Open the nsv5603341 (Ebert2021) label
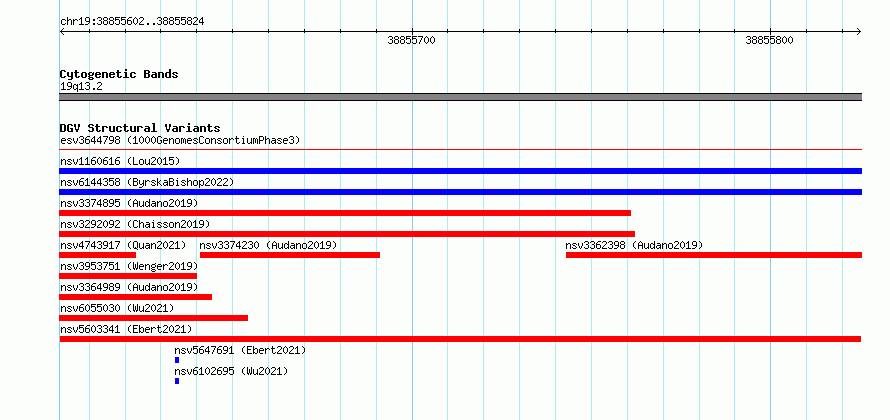 click(x=126, y=329)
